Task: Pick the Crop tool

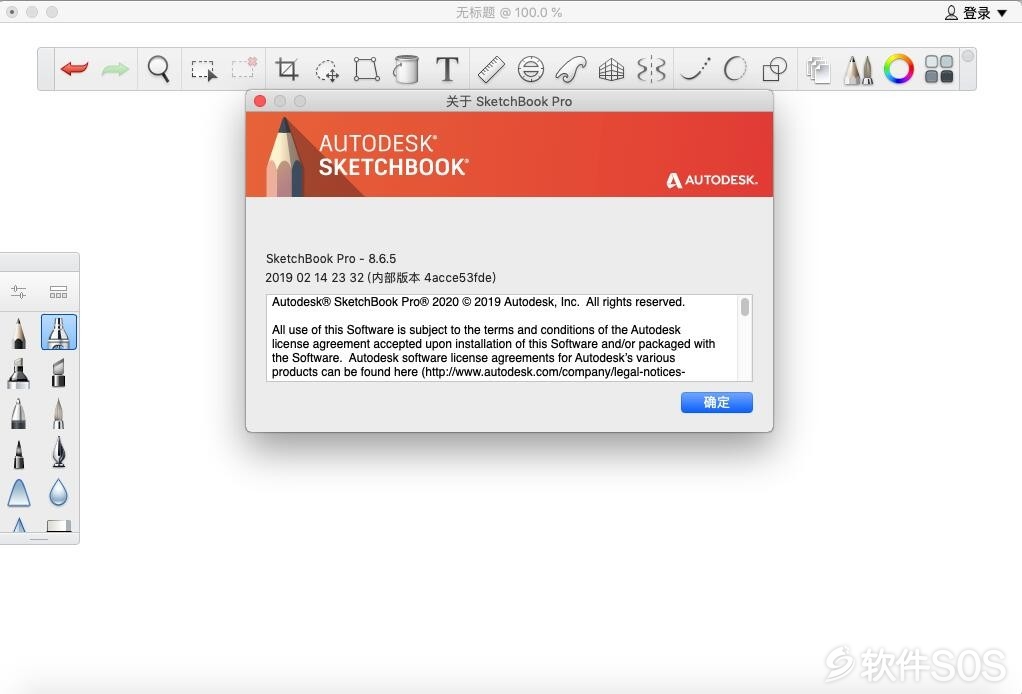Action: 287,69
